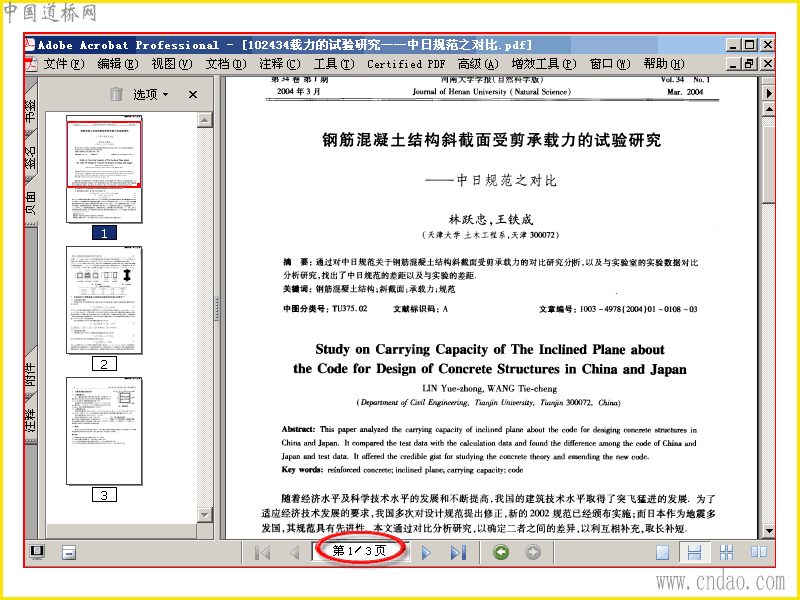This screenshot has height=600, width=800.
Task: Open the 文件(F) menu
Action: click(x=63, y=64)
